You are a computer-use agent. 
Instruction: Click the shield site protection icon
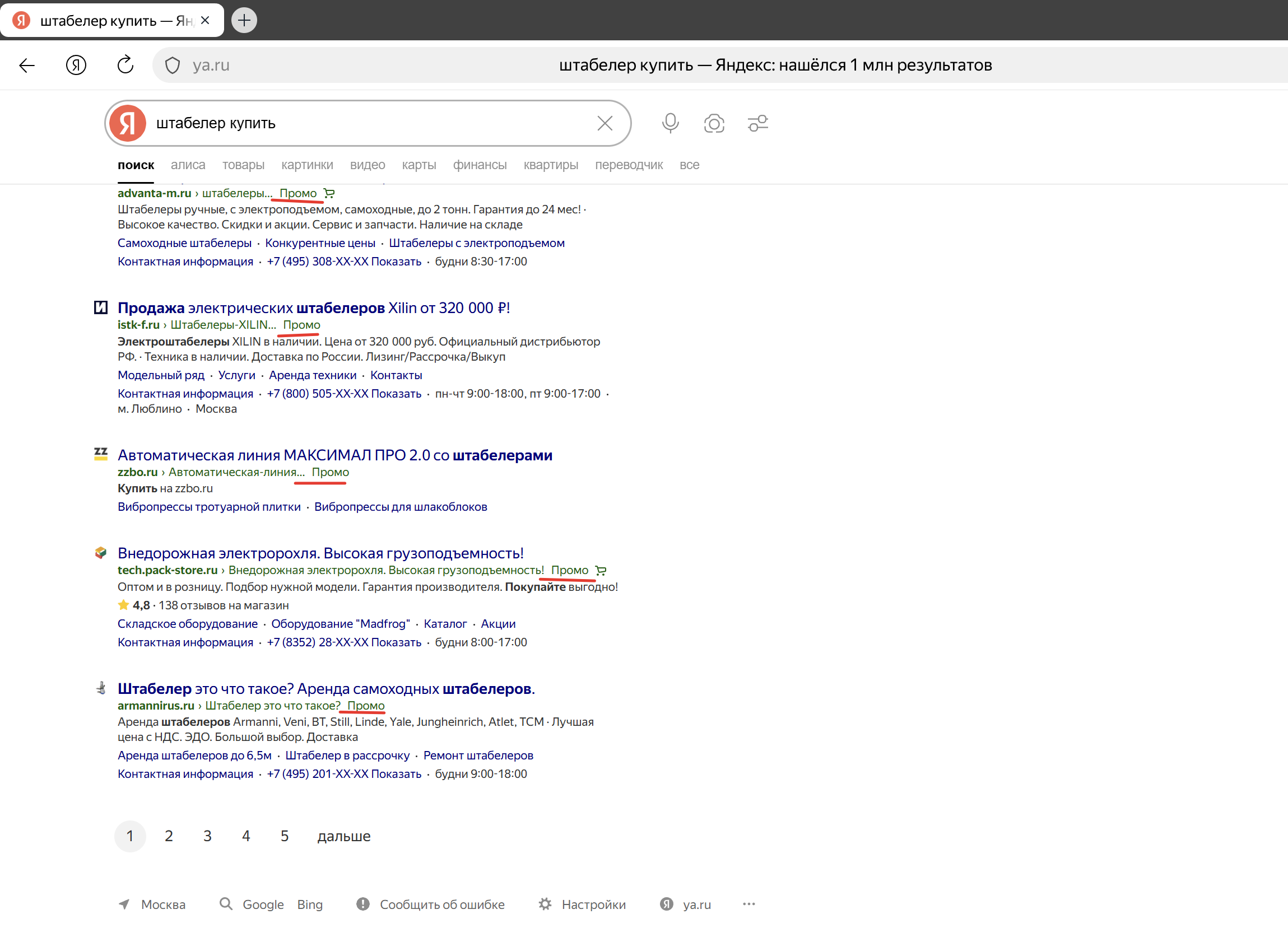(172, 66)
